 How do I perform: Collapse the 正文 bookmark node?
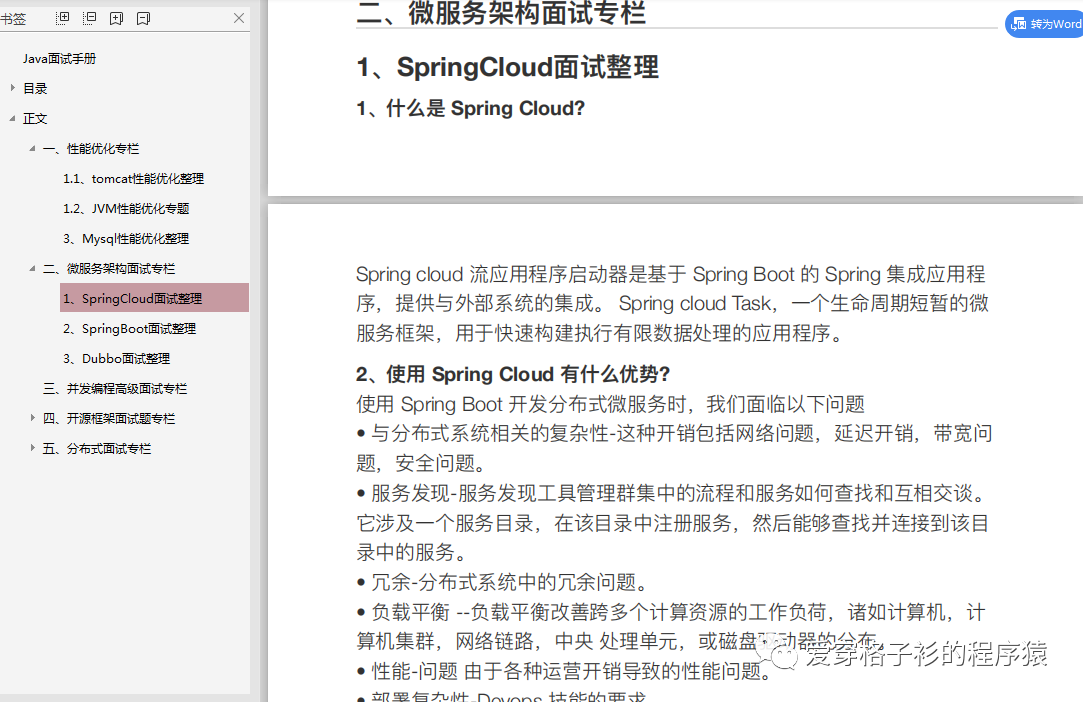coord(12,118)
